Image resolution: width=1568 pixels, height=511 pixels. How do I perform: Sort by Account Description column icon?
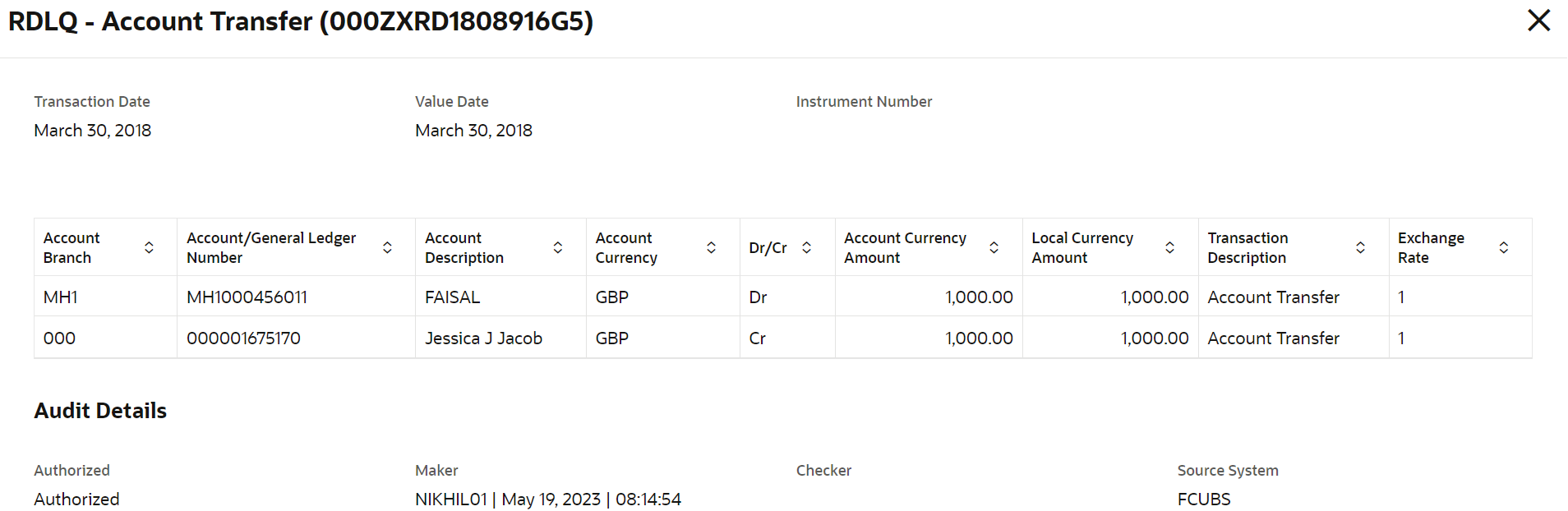558,247
